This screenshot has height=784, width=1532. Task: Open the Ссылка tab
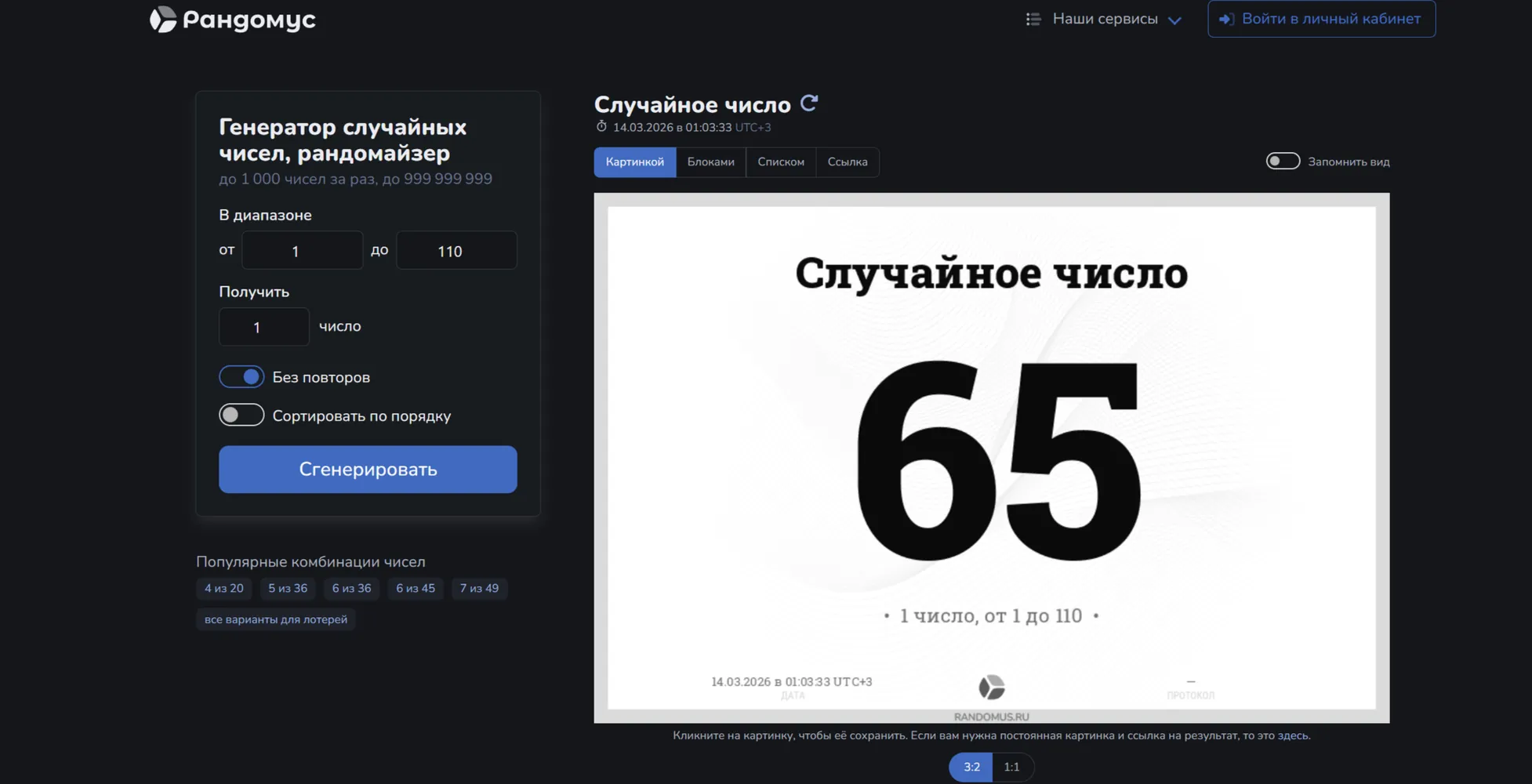point(848,162)
